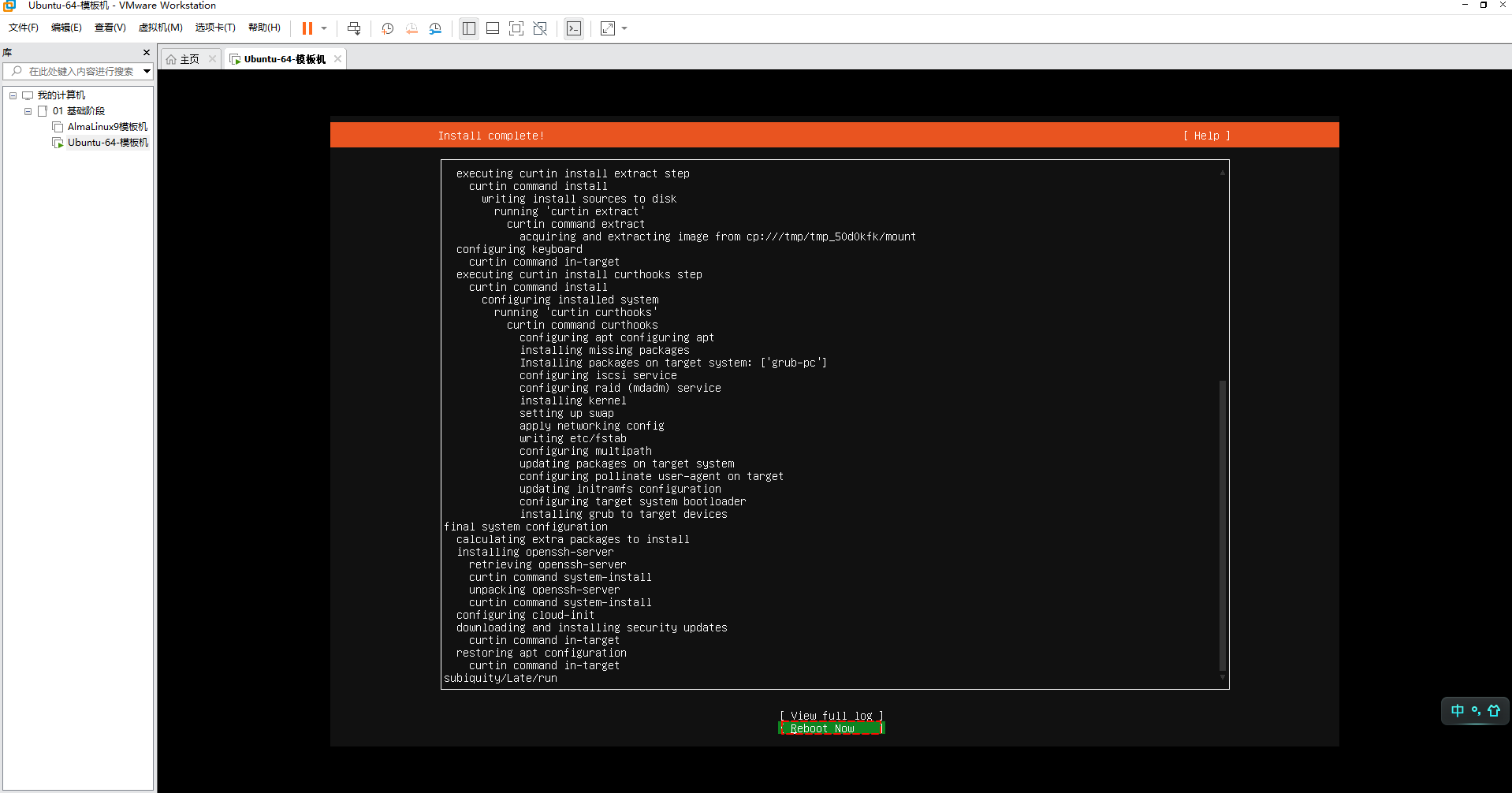
Task: Expand the library search filter dropdown
Action: click(x=147, y=72)
